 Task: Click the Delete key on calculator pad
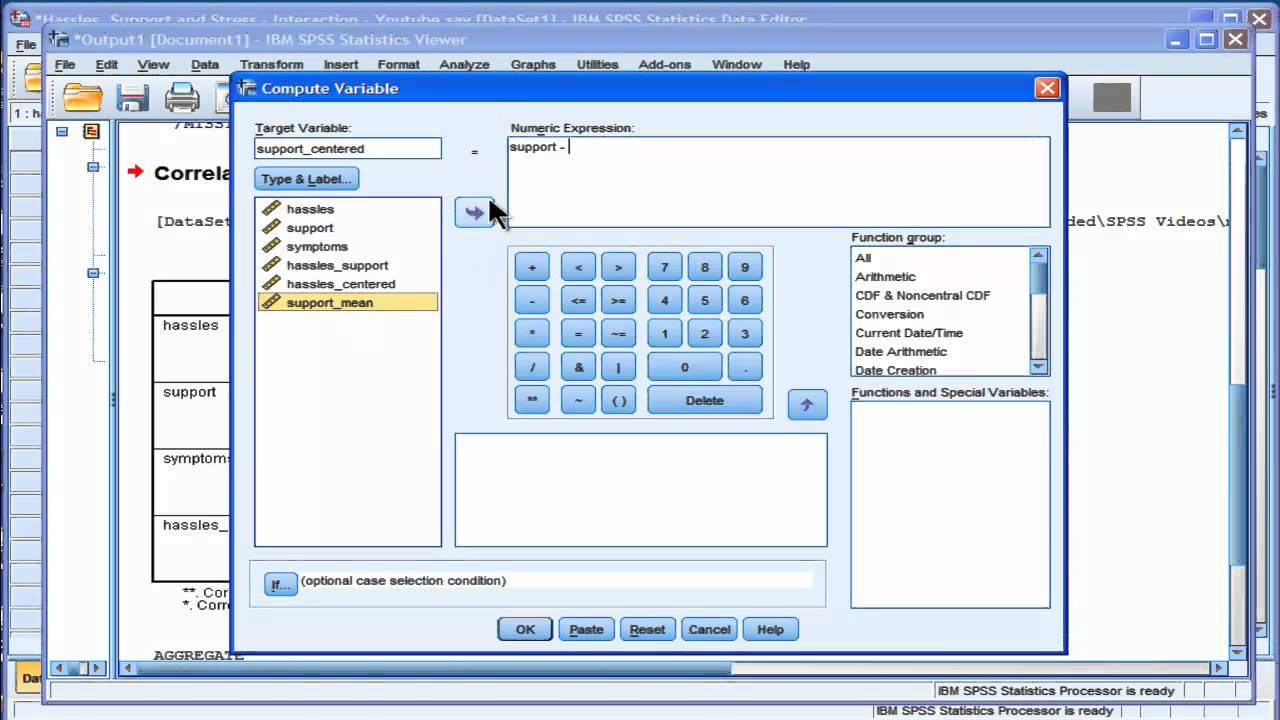(705, 400)
